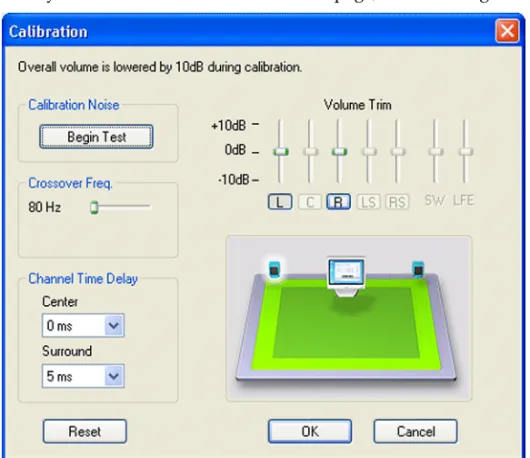Click the right speaker icon in room view
Image resolution: width=530 pixels, height=458 pixels.
[418, 269]
